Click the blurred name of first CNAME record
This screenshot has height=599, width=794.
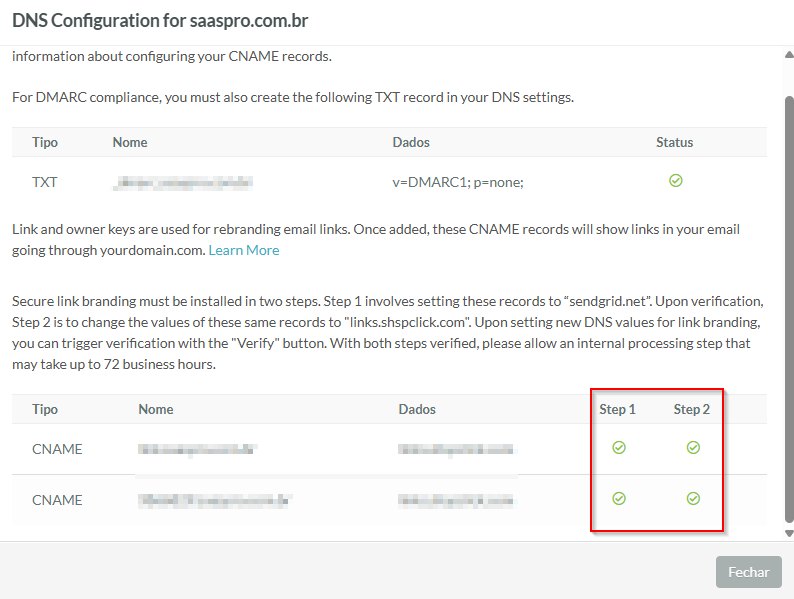click(197, 449)
